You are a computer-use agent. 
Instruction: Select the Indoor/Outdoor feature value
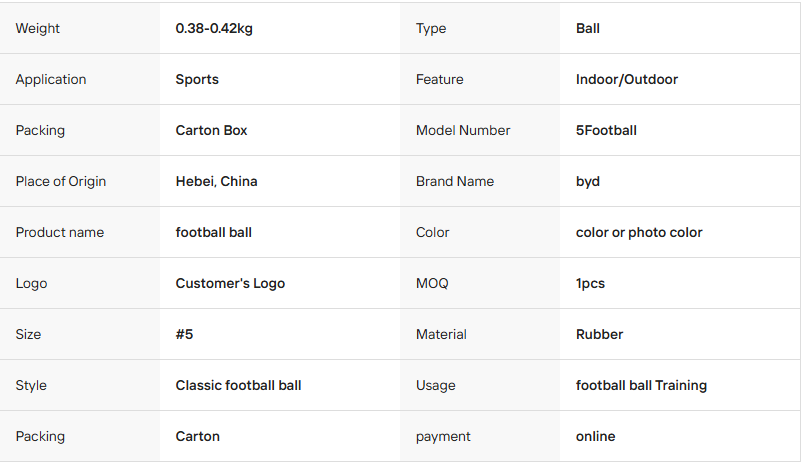pyautogui.click(x=627, y=79)
